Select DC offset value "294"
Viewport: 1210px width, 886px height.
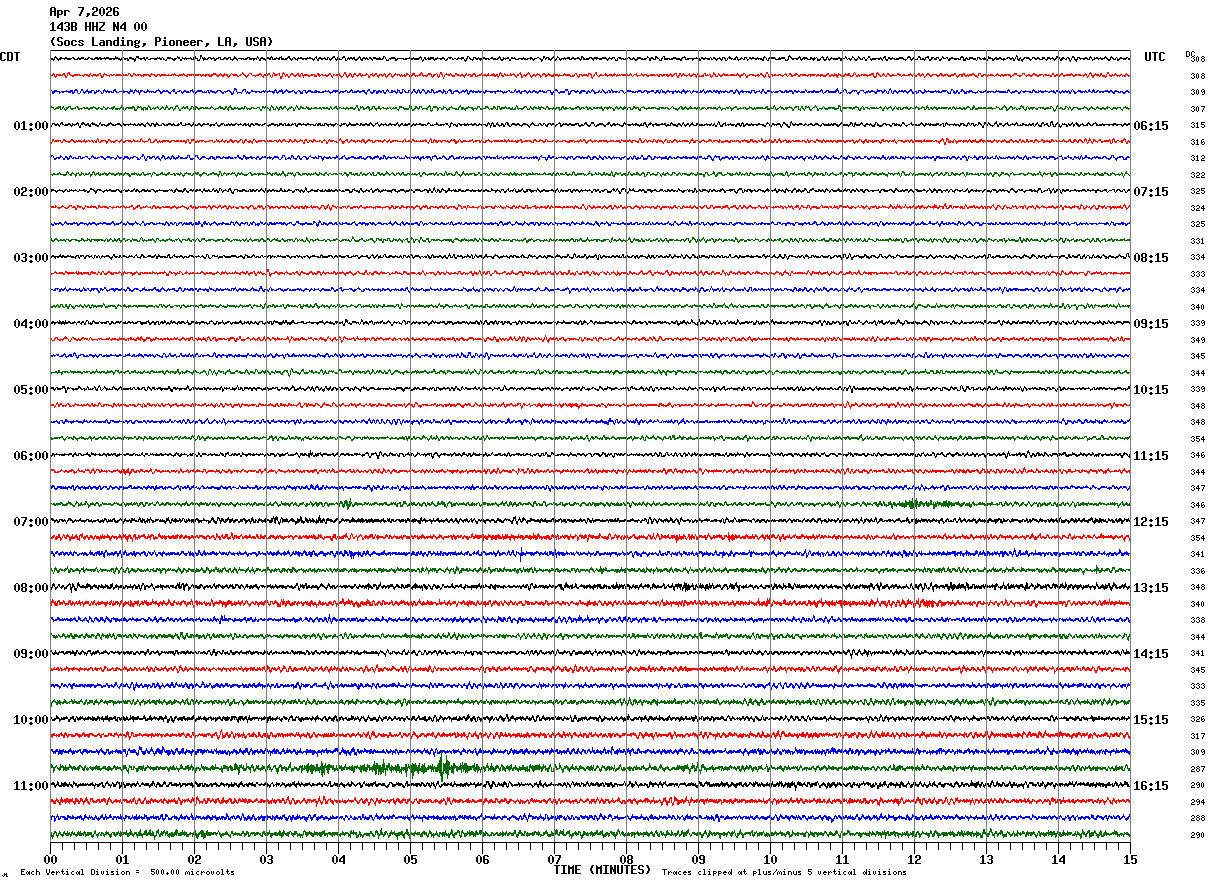coord(1197,802)
